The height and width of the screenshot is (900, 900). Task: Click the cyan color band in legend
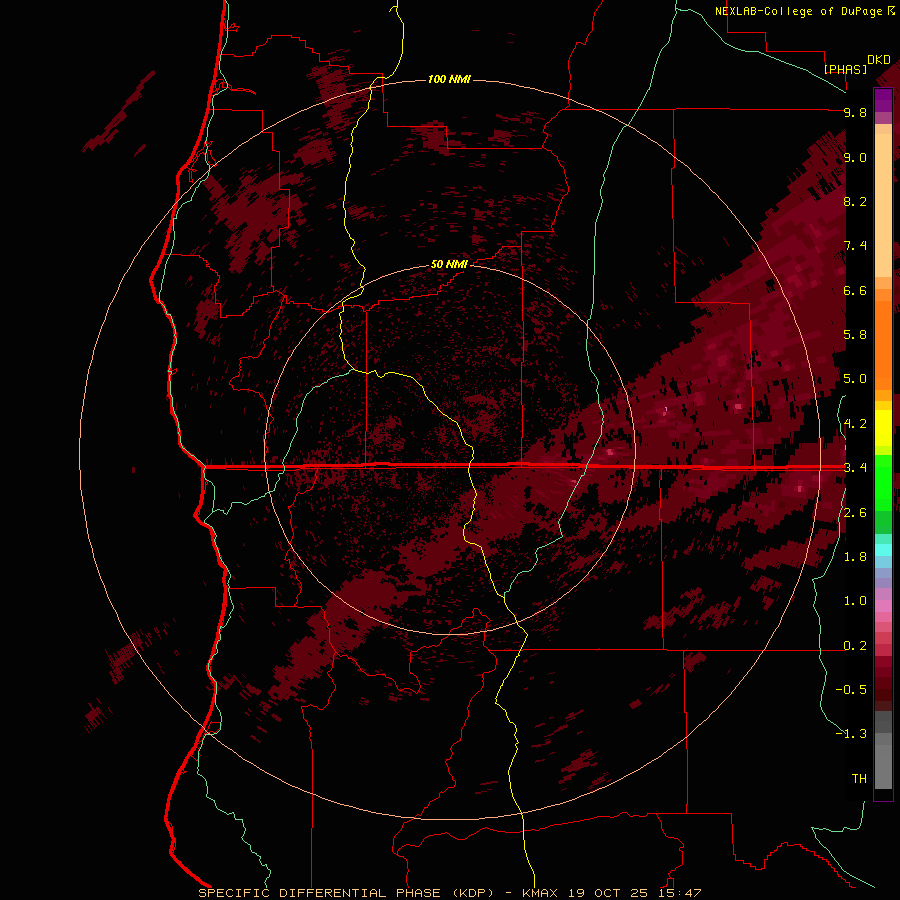pyautogui.click(x=883, y=549)
